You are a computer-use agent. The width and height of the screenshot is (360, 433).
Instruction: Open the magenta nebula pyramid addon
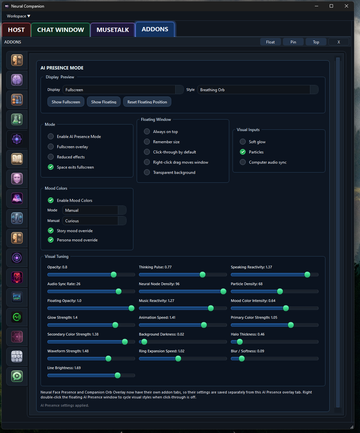pyautogui.click(x=17, y=198)
